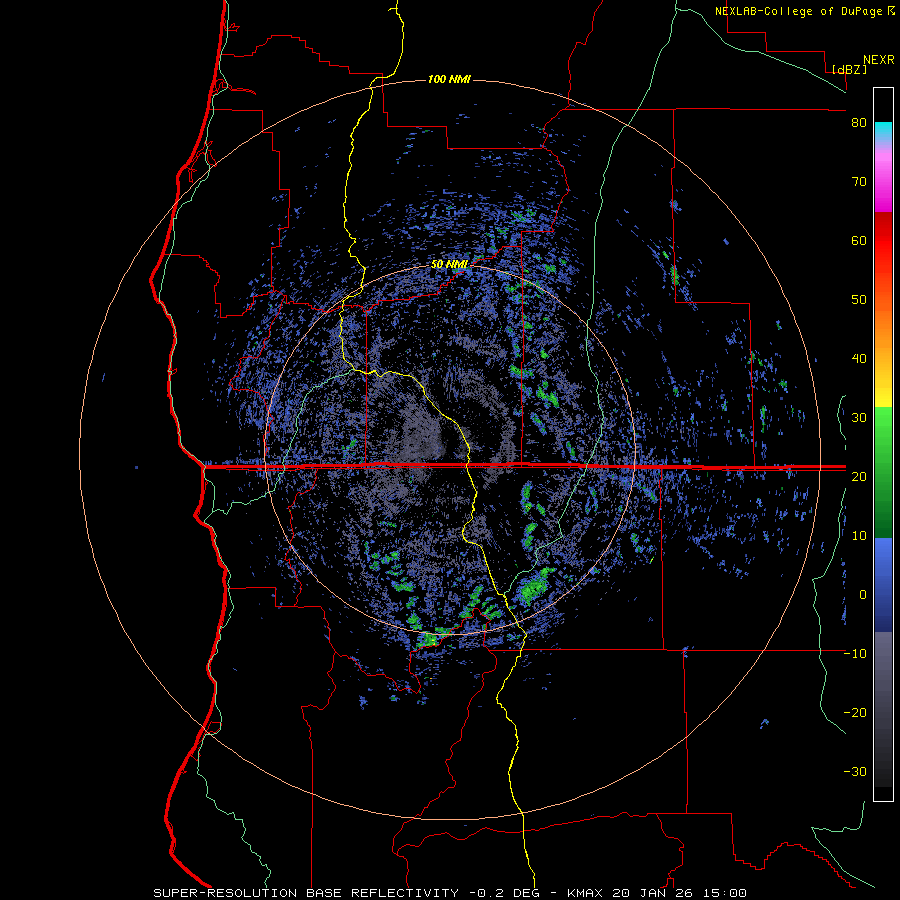Click the 50 NMI range ring label
Viewport: 900px width, 900px height.
(449, 264)
